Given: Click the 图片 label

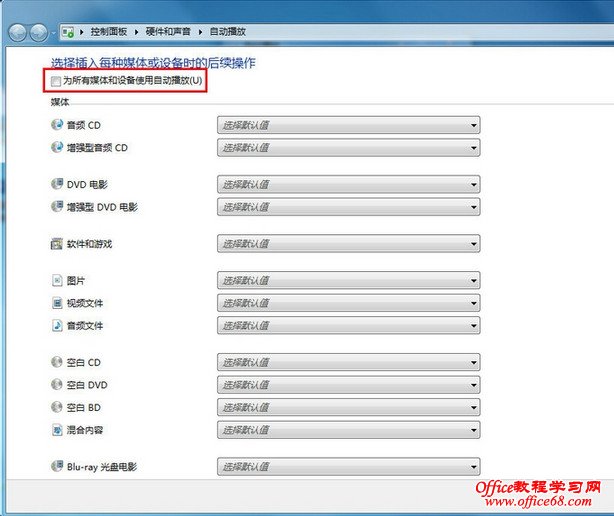Looking at the screenshot, I should [x=76, y=281].
